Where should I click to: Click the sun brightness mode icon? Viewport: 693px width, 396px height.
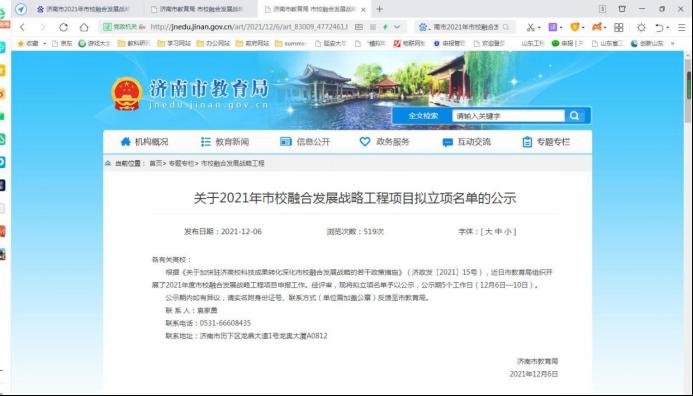pyautogui.click(x=641, y=27)
